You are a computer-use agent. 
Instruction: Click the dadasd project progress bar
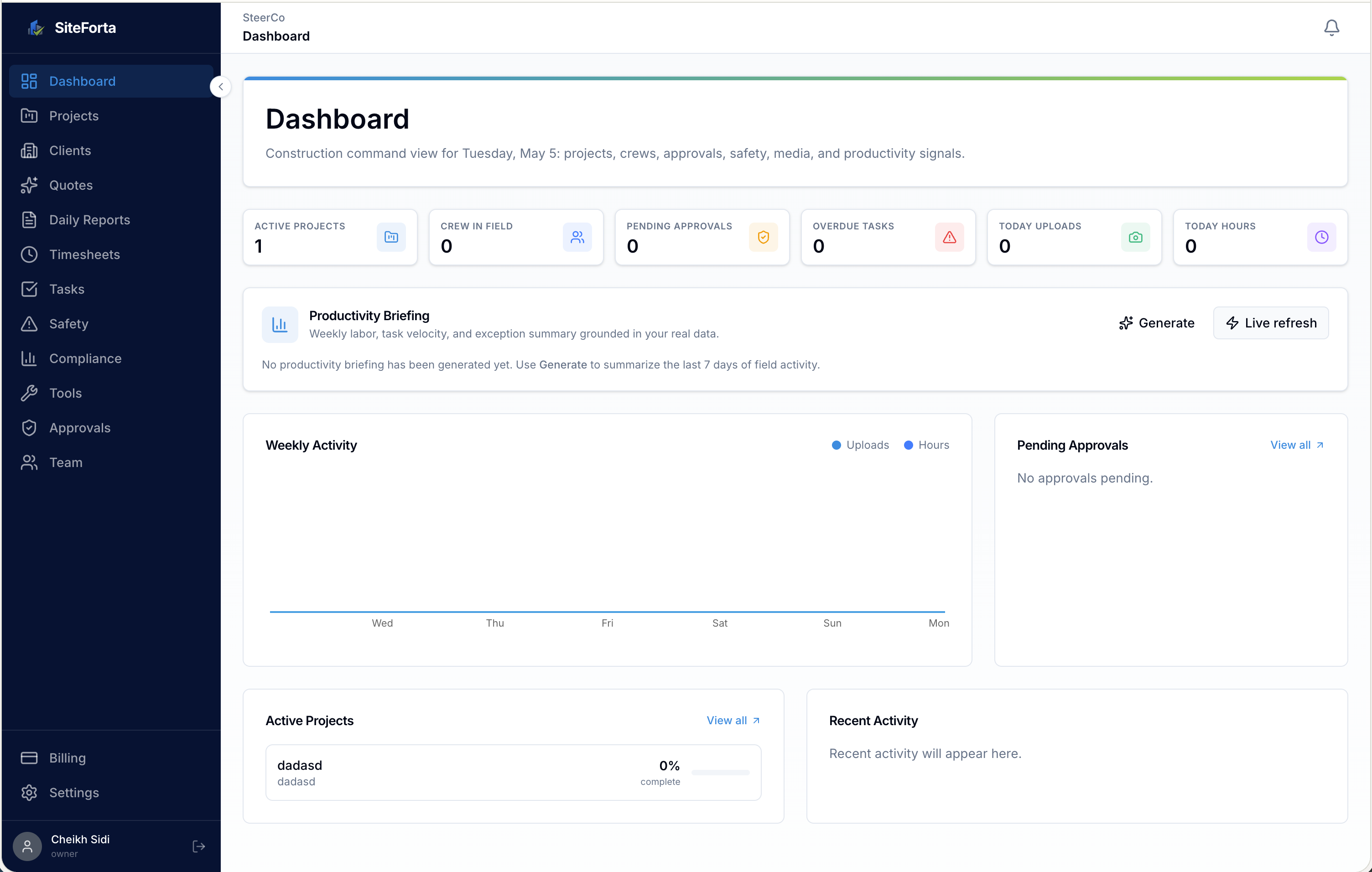point(721,772)
